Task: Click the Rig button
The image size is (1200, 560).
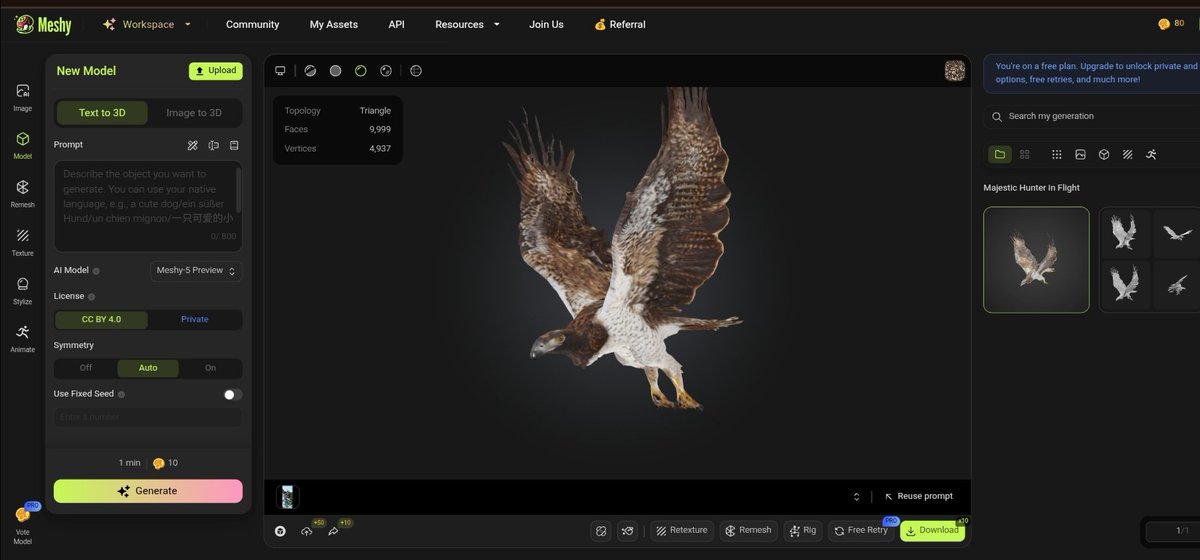Action: click(x=803, y=530)
